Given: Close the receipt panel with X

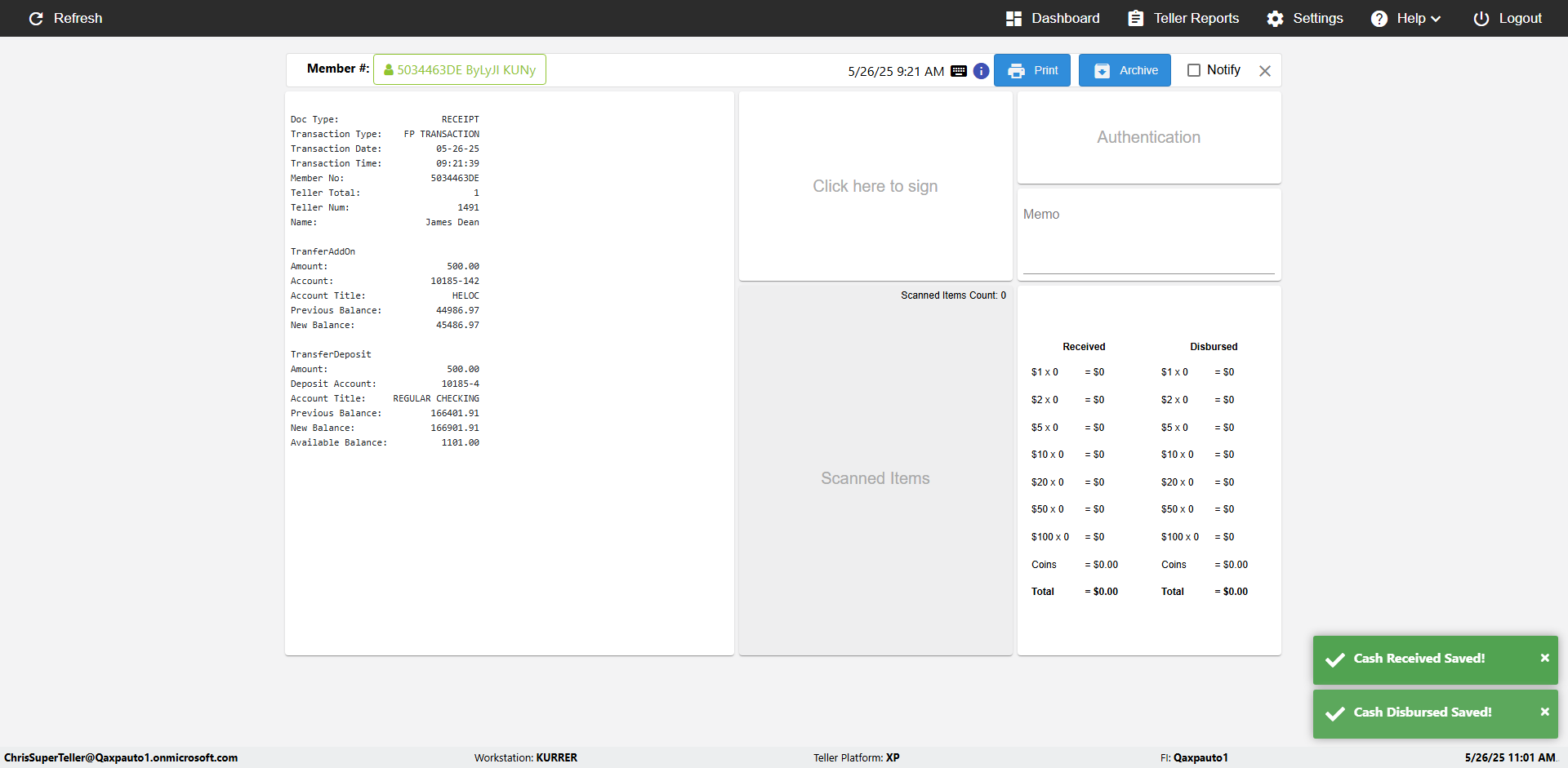Looking at the screenshot, I should coord(1265,71).
